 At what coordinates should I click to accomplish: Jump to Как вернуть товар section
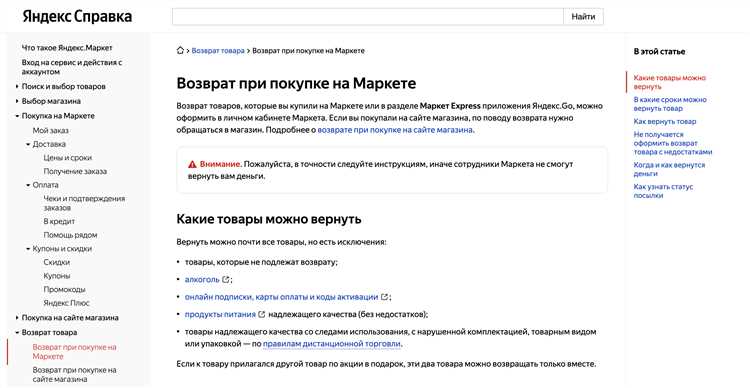[x=665, y=122]
